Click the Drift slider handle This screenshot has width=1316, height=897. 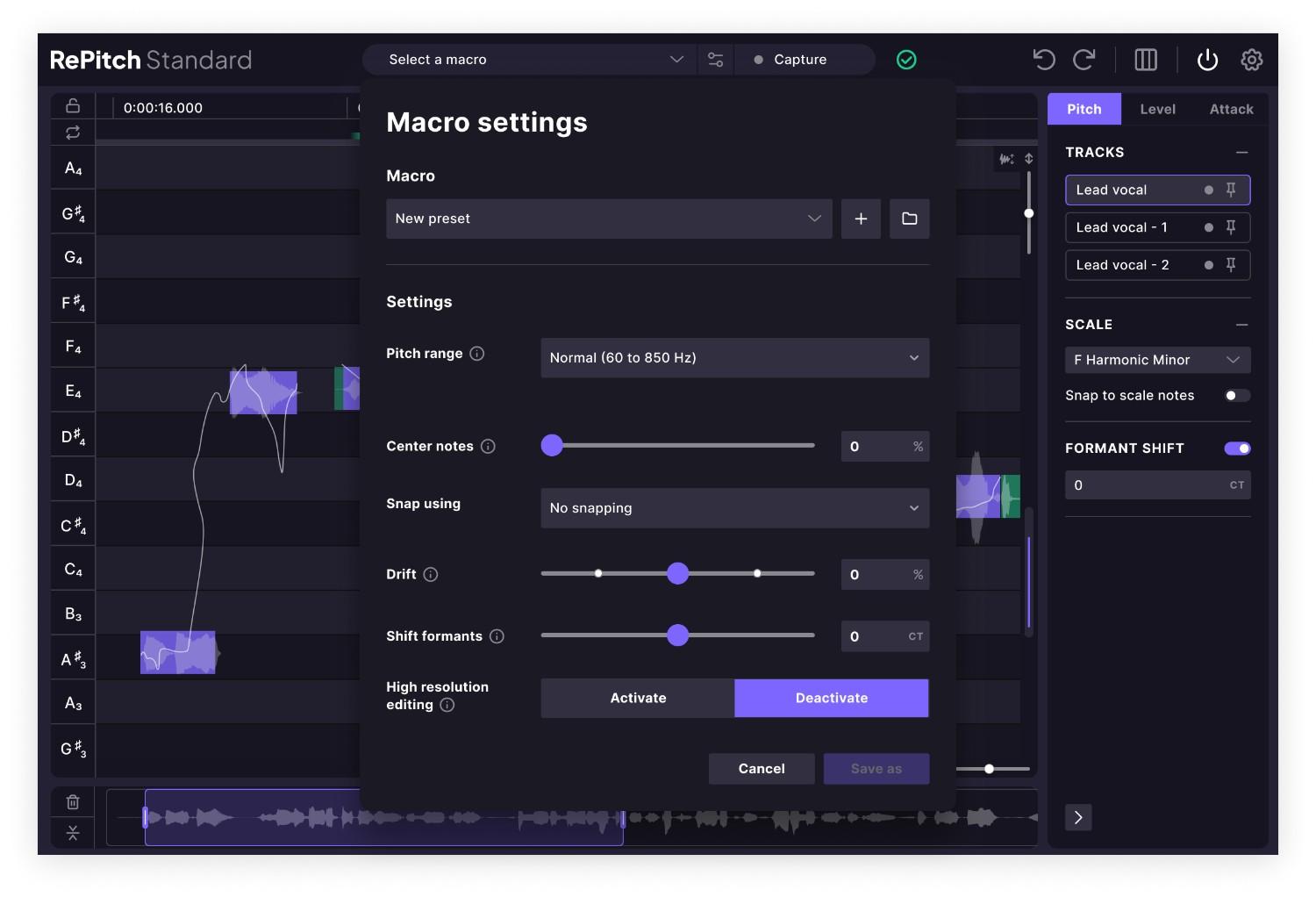point(677,573)
